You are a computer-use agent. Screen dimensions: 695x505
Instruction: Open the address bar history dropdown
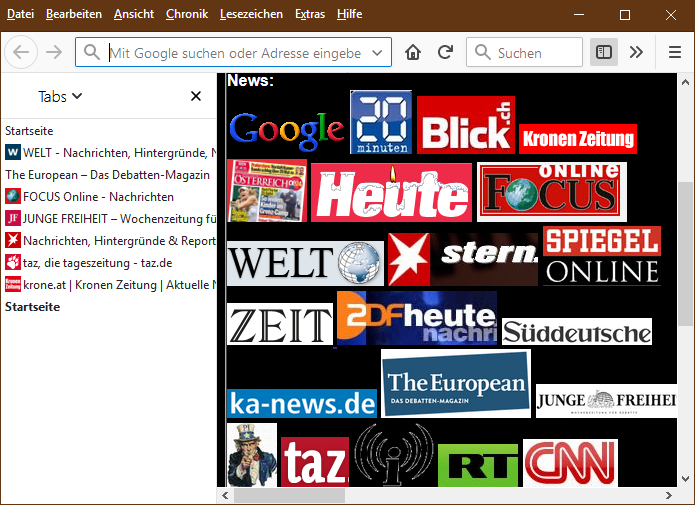tap(377, 53)
